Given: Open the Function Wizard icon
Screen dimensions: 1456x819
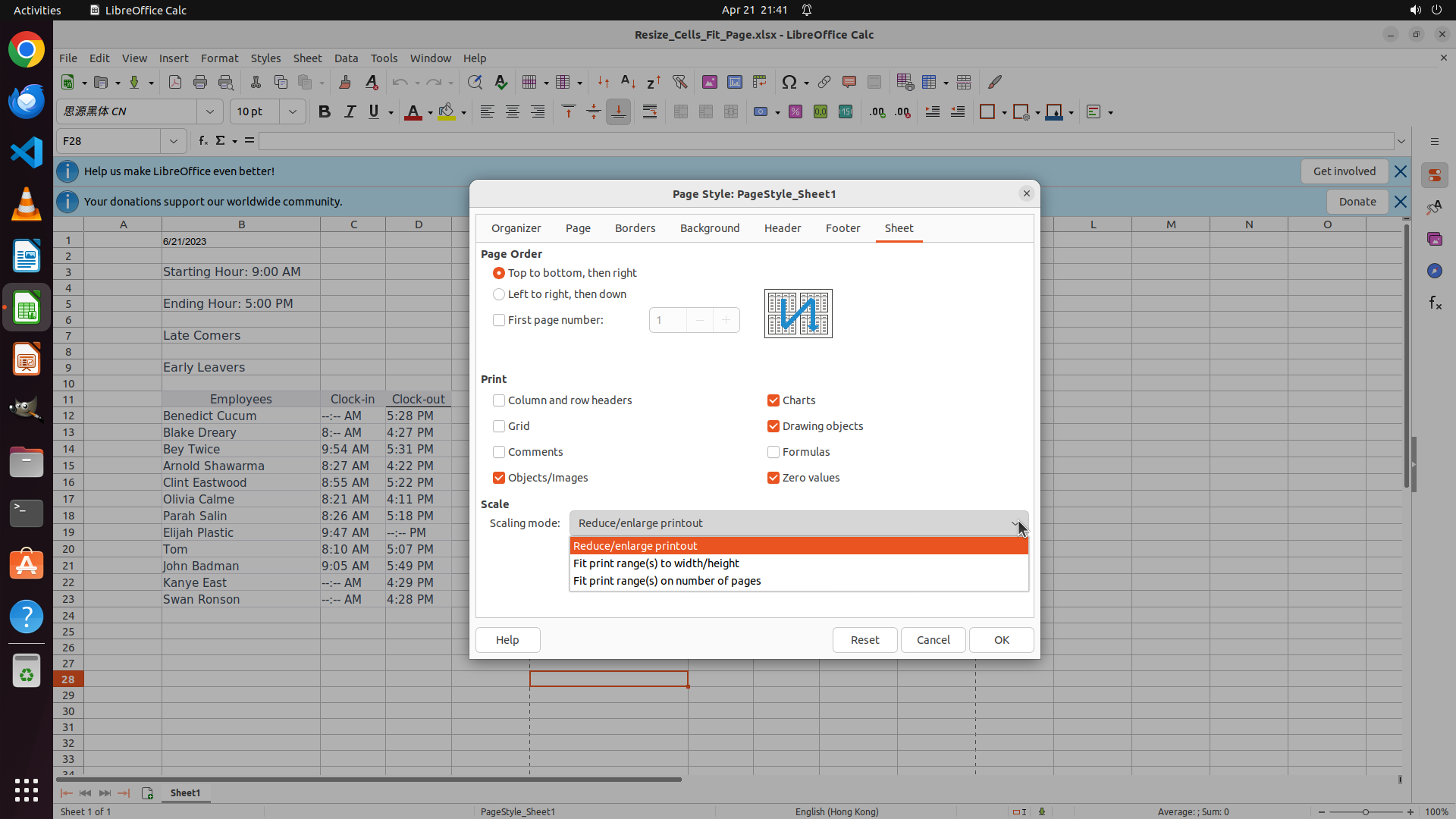Looking at the screenshot, I should (x=202, y=141).
